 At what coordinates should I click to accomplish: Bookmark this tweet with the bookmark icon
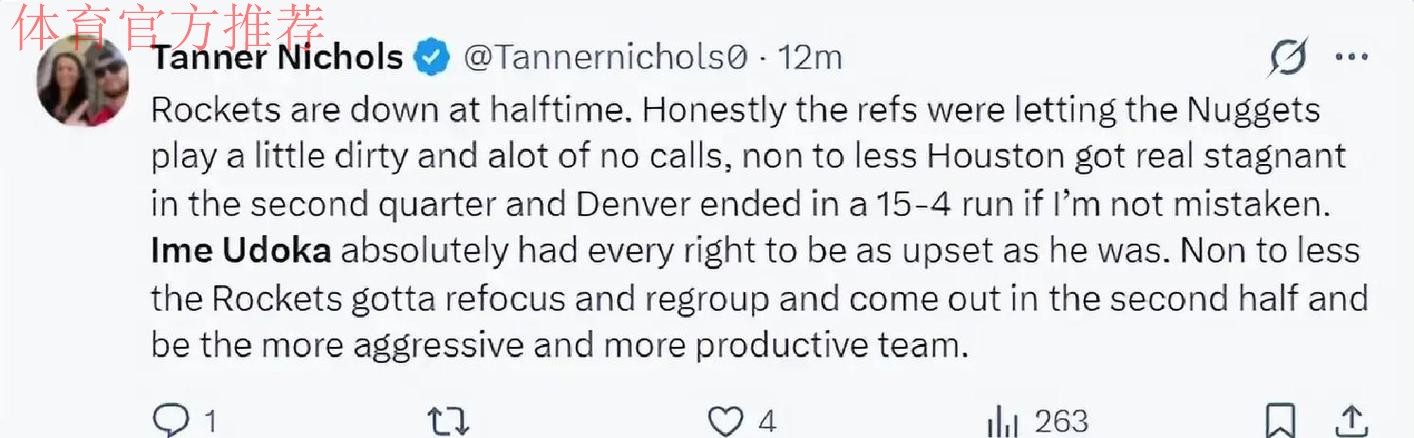(x=1280, y=420)
